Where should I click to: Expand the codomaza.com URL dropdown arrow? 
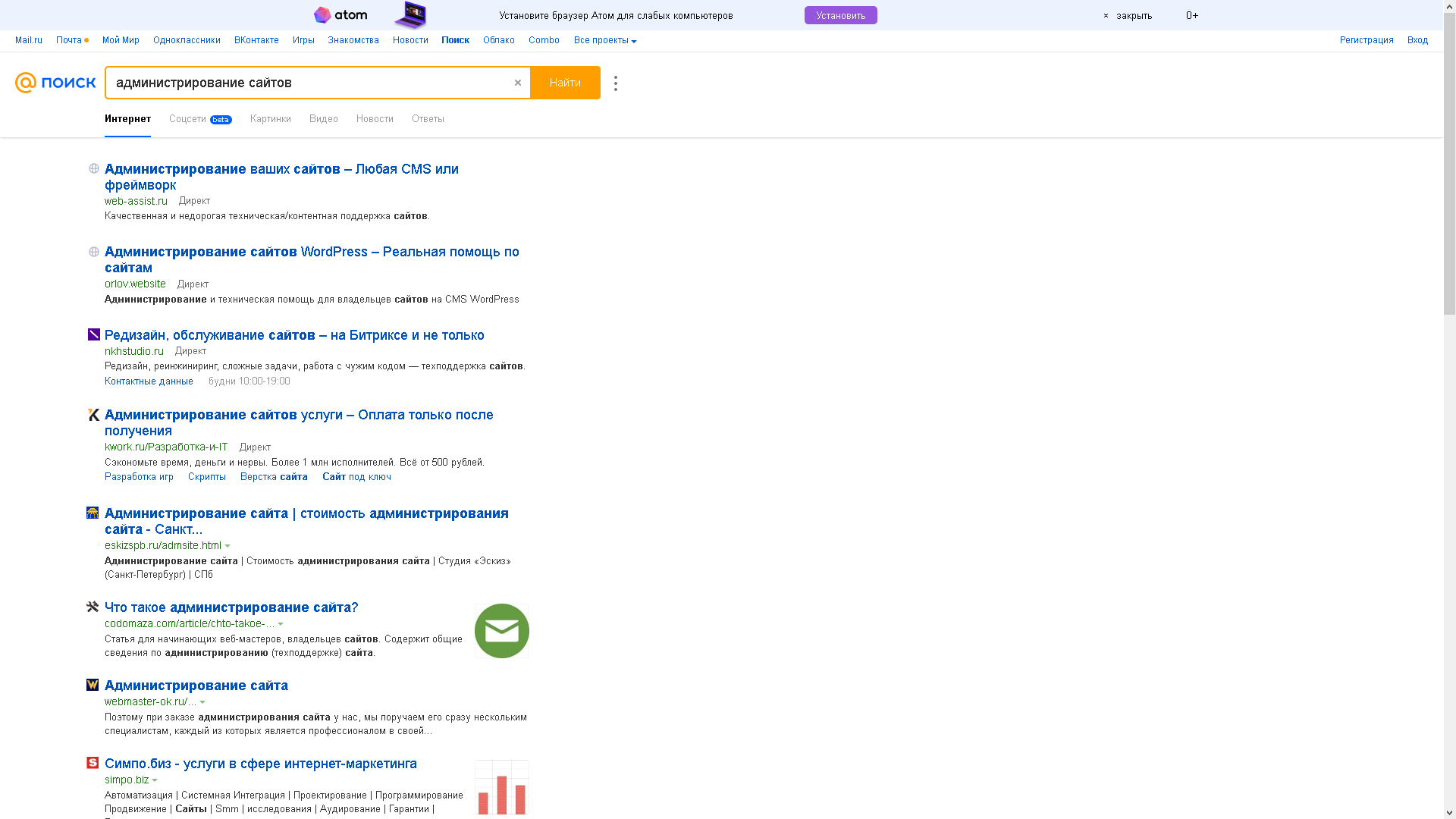(281, 624)
